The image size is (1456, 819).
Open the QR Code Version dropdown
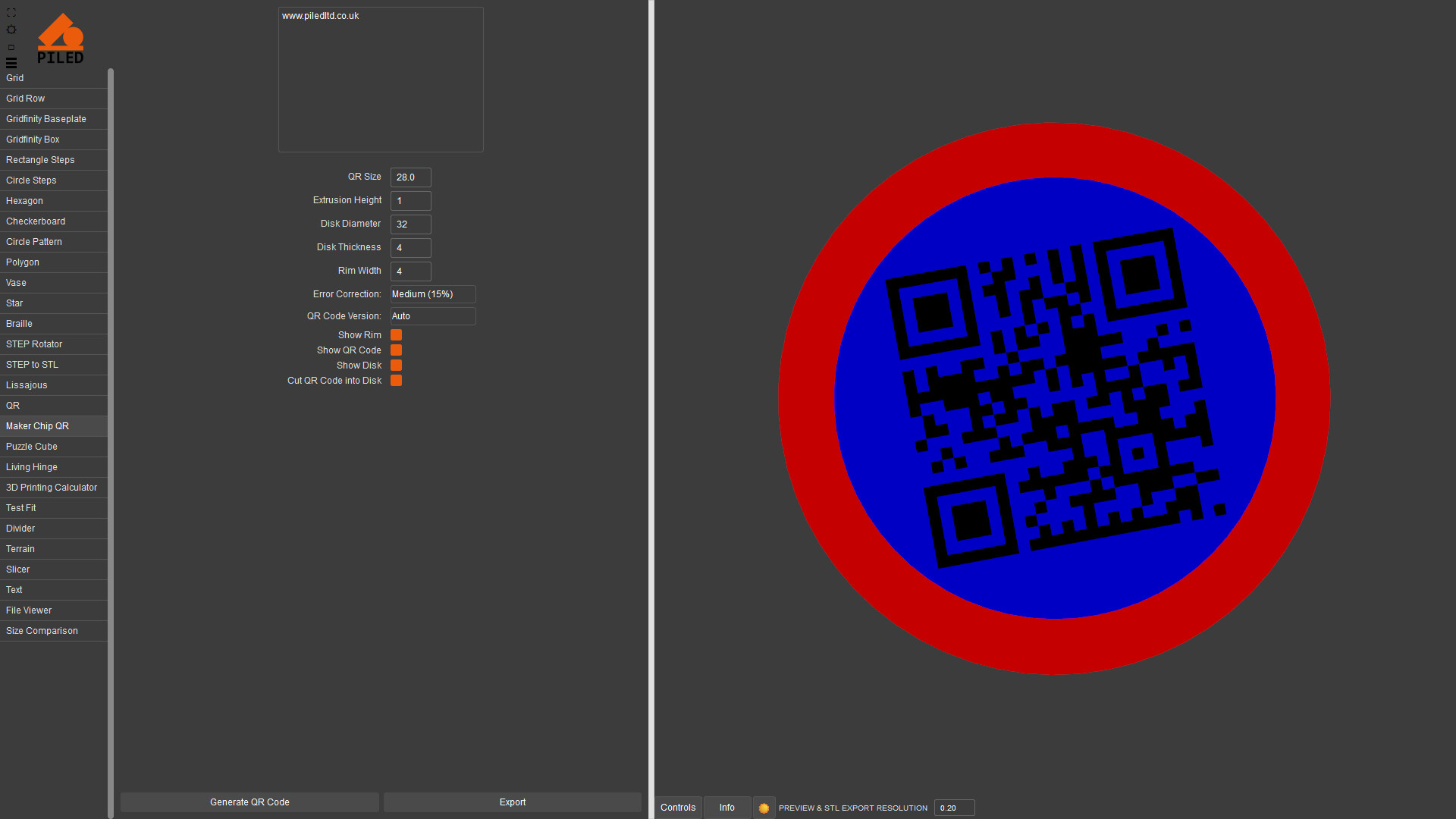coord(432,316)
